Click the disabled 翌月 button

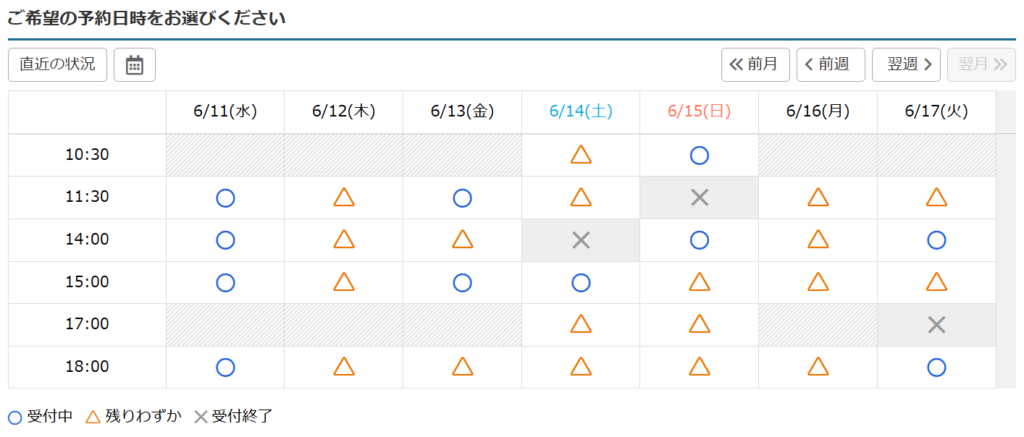tap(982, 65)
